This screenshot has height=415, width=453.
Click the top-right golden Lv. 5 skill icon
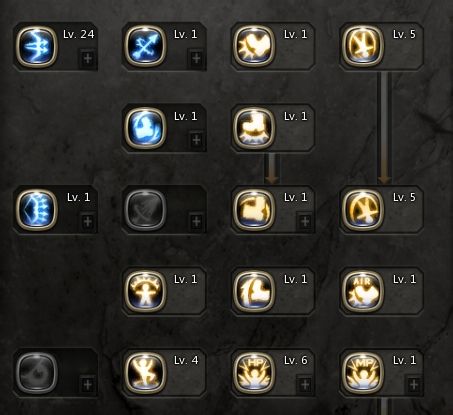pos(363,47)
